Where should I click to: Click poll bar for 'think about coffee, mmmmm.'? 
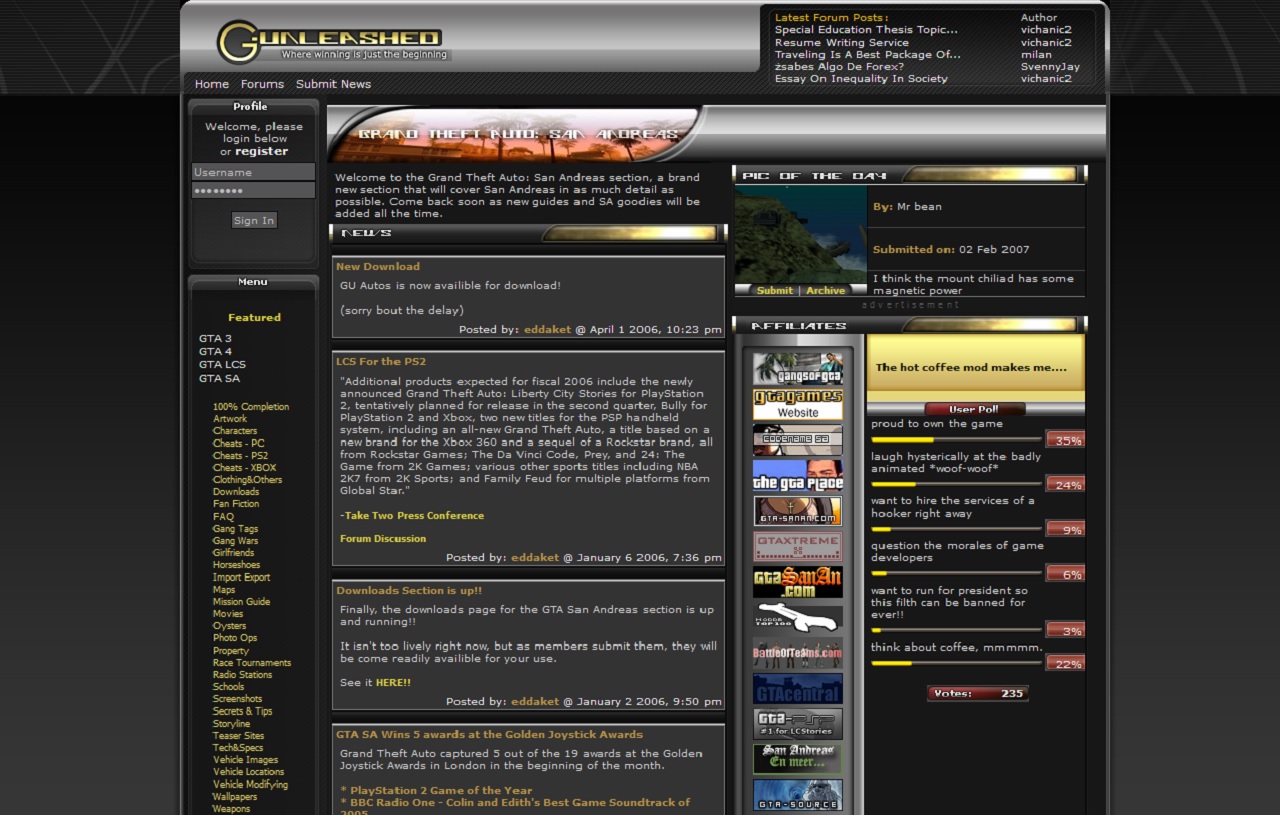point(957,663)
